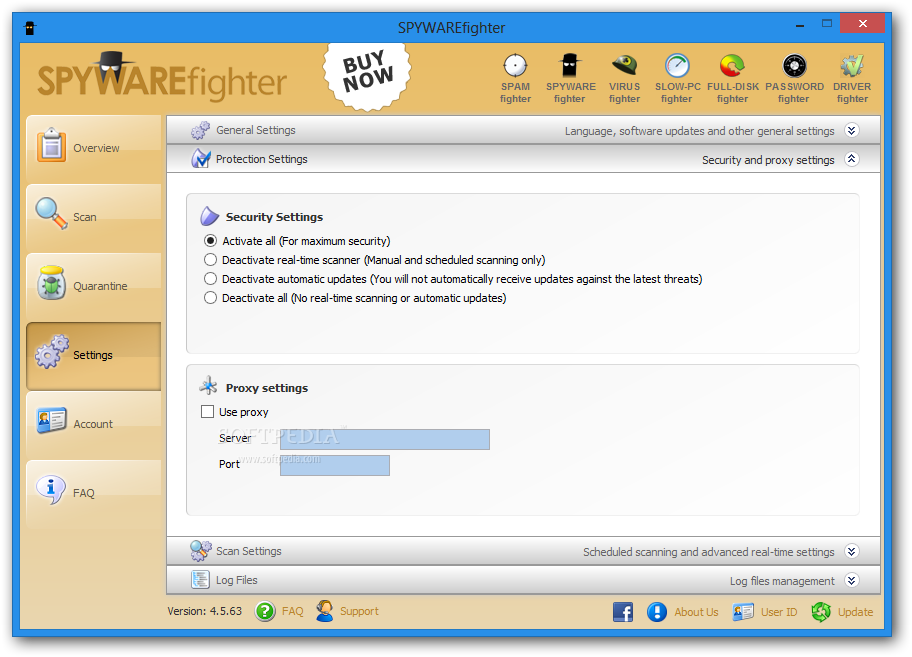This screenshot has width=912, height=657.
Task: Click 'Log files management' description text
Action: [782, 581]
